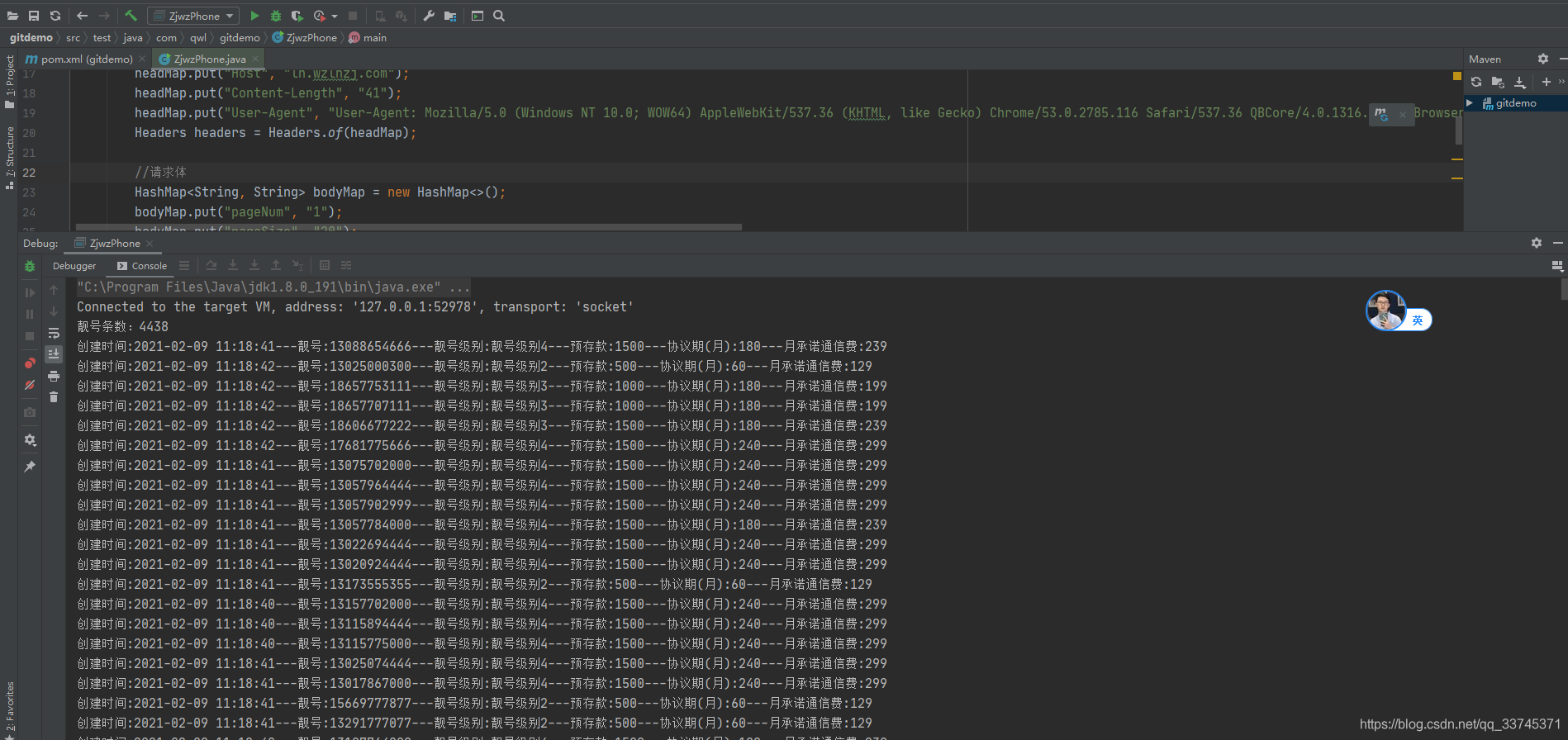Toggle Mute Breakpoints icon
The width and height of the screenshot is (1568, 740).
(x=30, y=385)
